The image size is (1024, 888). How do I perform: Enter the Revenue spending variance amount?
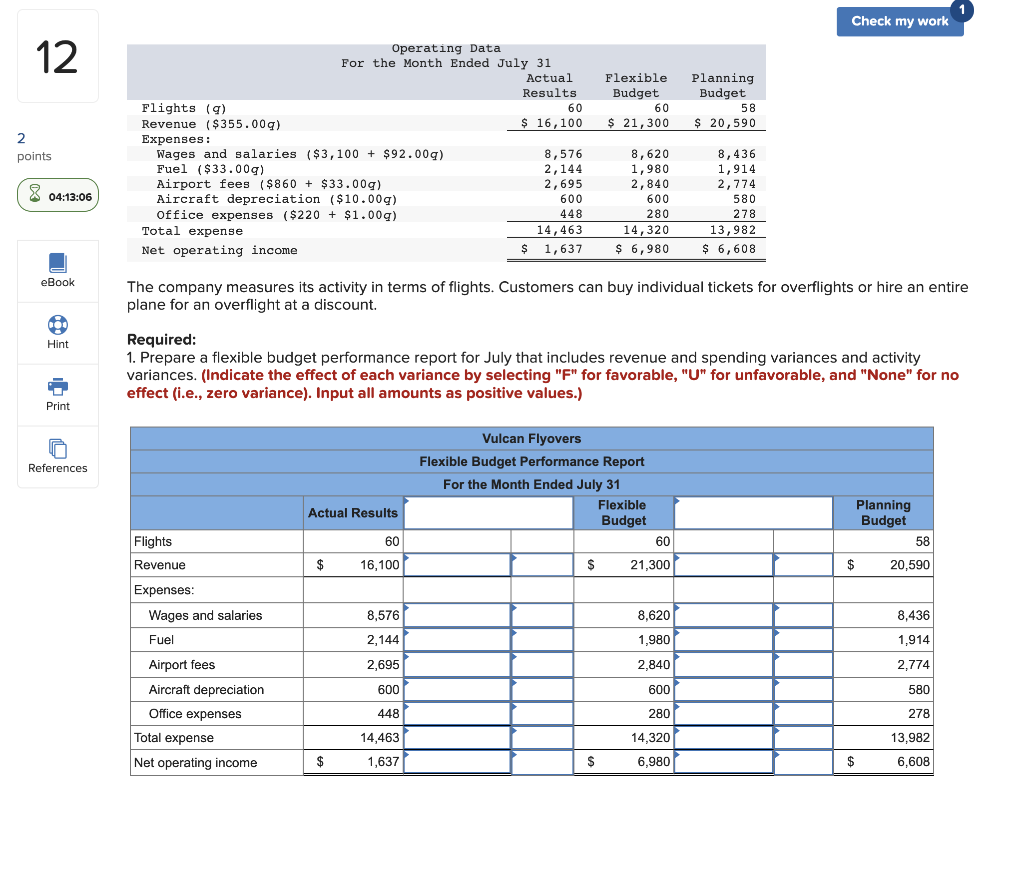pos(458,564)
